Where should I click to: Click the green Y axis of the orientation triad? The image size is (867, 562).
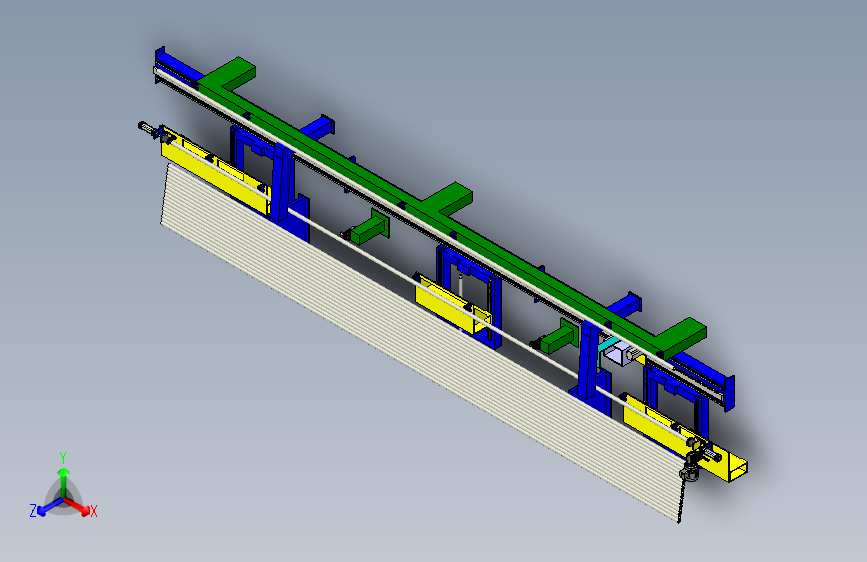coord(64,482)
